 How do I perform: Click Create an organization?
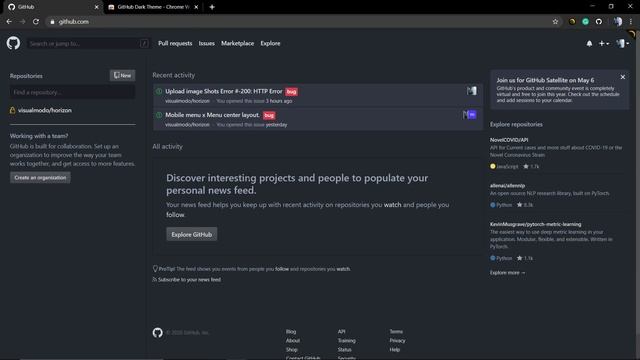(x=40, y=178)
